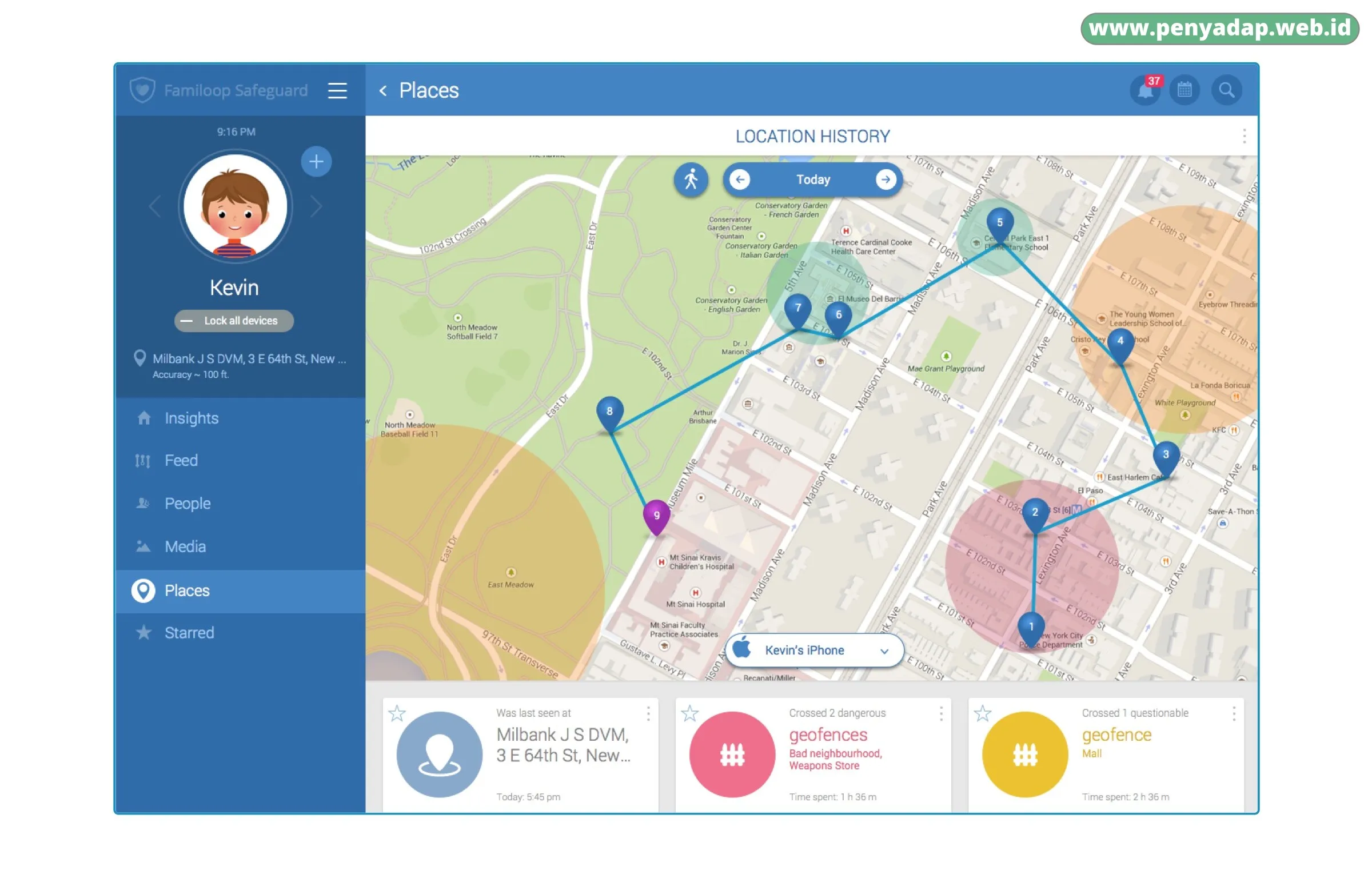Star the dangerous geofences card
Screen dimensions: 1372x878
point(689,713)
